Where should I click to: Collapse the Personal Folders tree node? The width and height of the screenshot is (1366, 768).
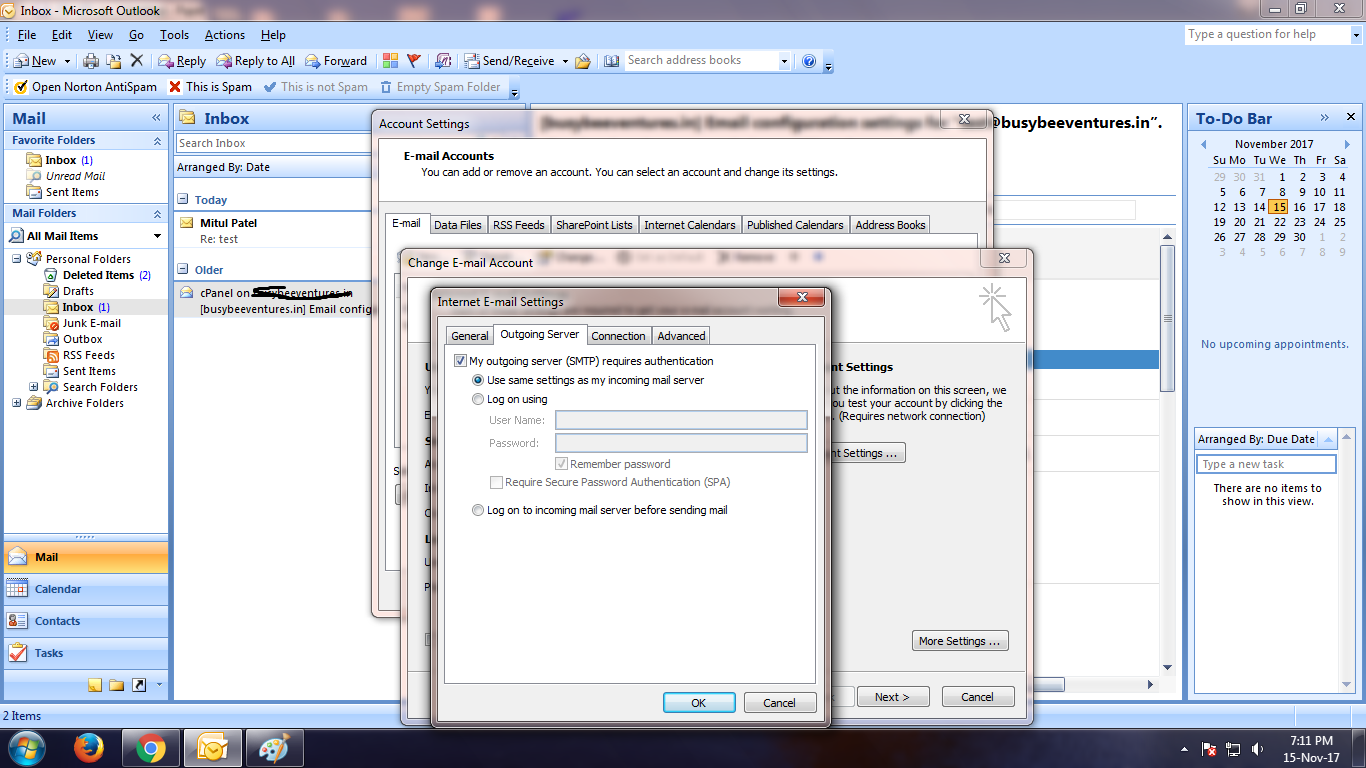coord(16,259)
